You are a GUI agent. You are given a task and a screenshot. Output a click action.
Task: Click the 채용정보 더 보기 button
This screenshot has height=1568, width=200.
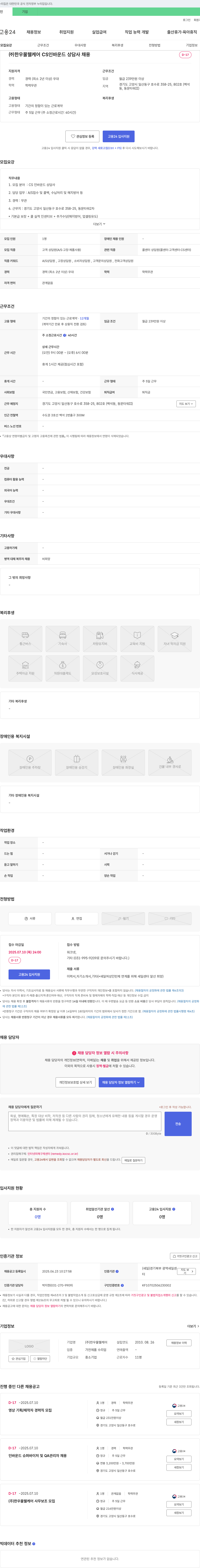179,1343
